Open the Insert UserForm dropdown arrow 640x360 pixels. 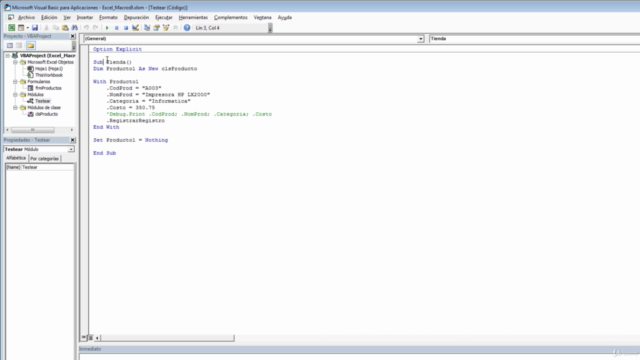pyautogui.click(x=27, y=28)
